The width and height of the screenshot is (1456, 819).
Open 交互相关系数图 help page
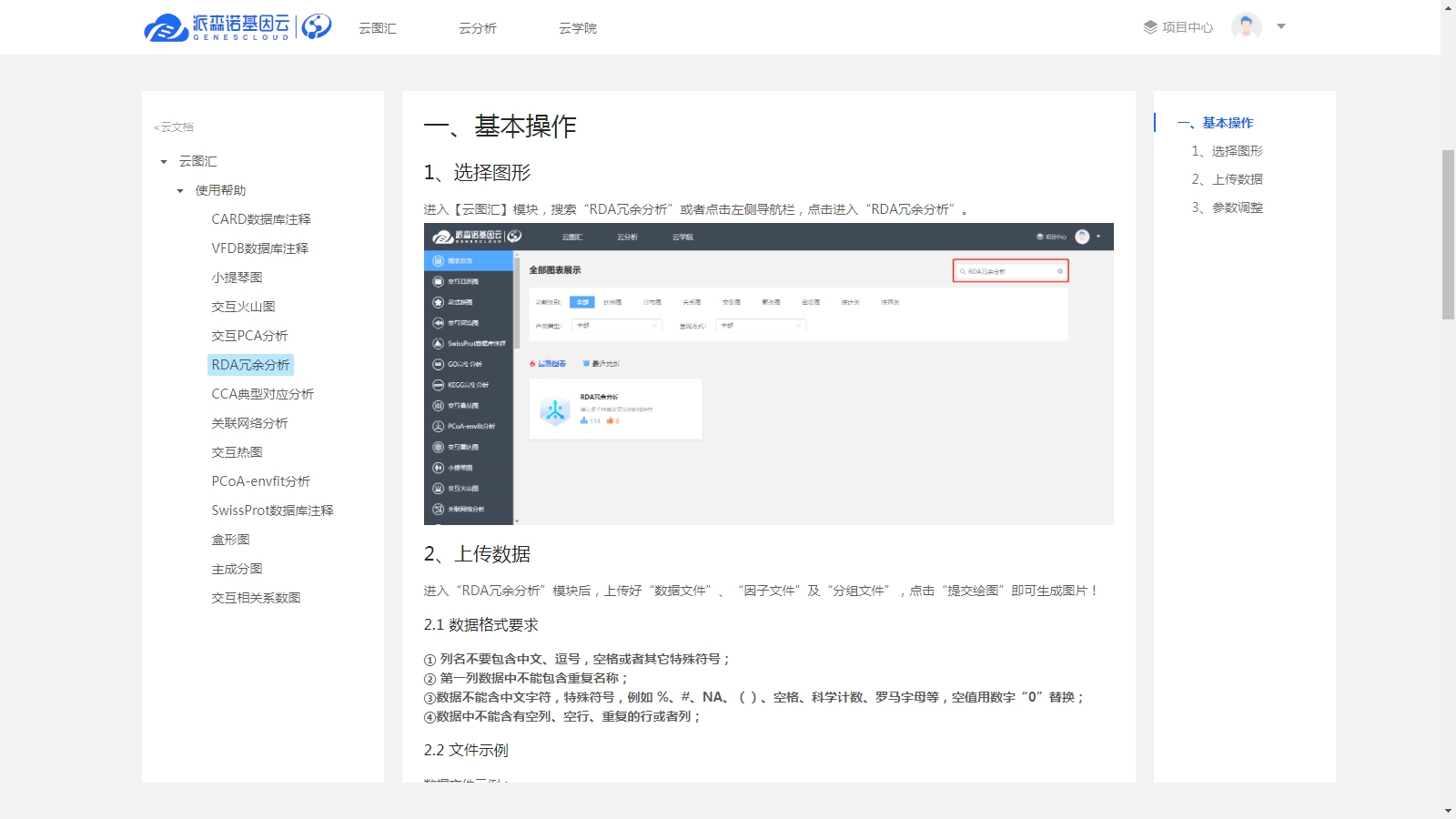tap(256, 598)
